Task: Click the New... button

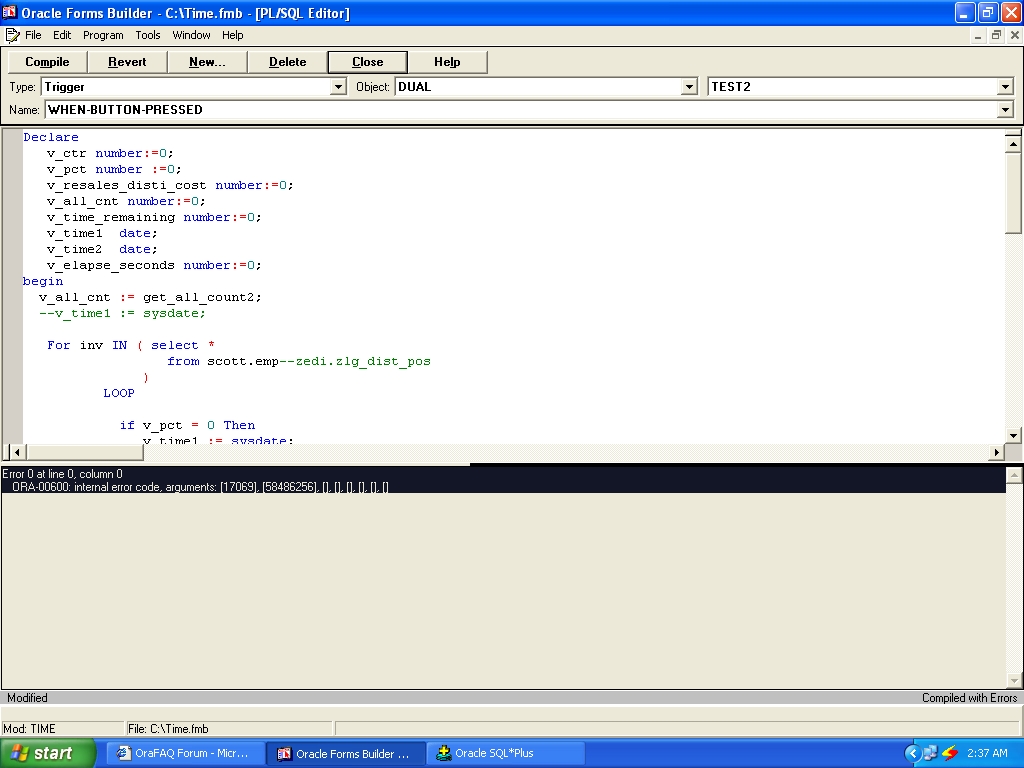Action: [207, 62]
